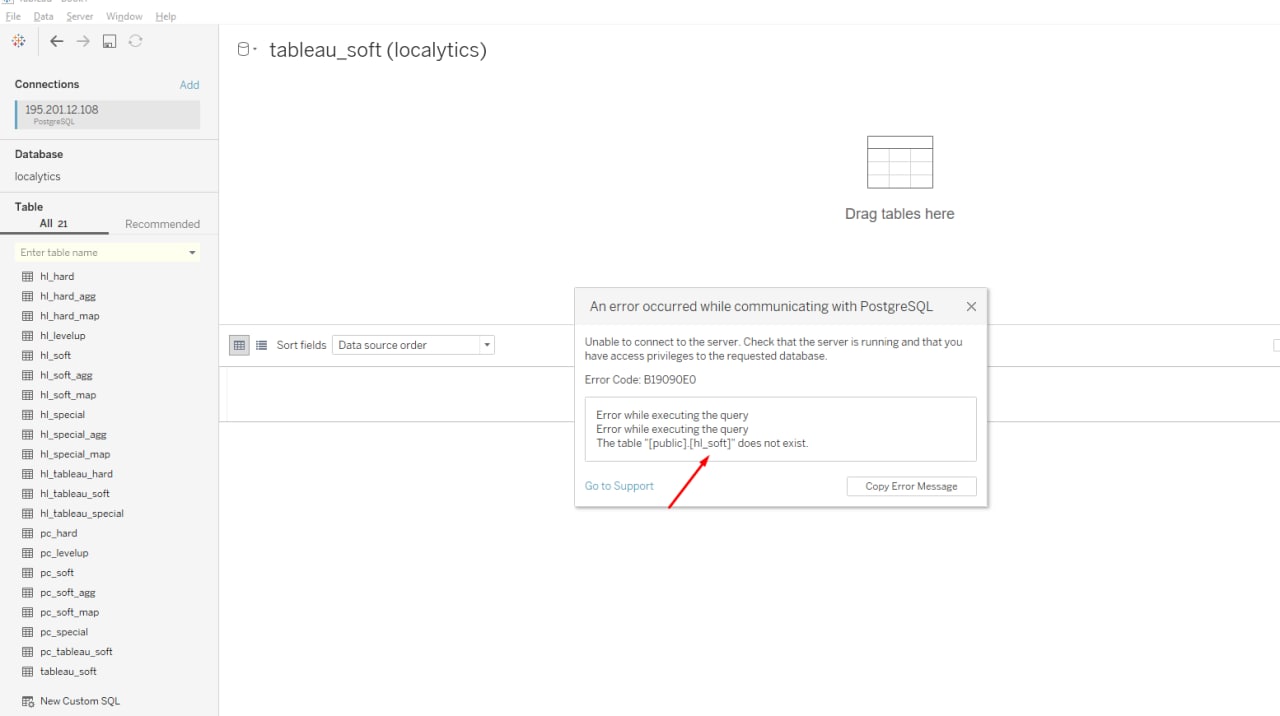This screenshot has height=716, width=1280.
Task: Select pc_soft_map in the table list
Action: tap(70, 612)
